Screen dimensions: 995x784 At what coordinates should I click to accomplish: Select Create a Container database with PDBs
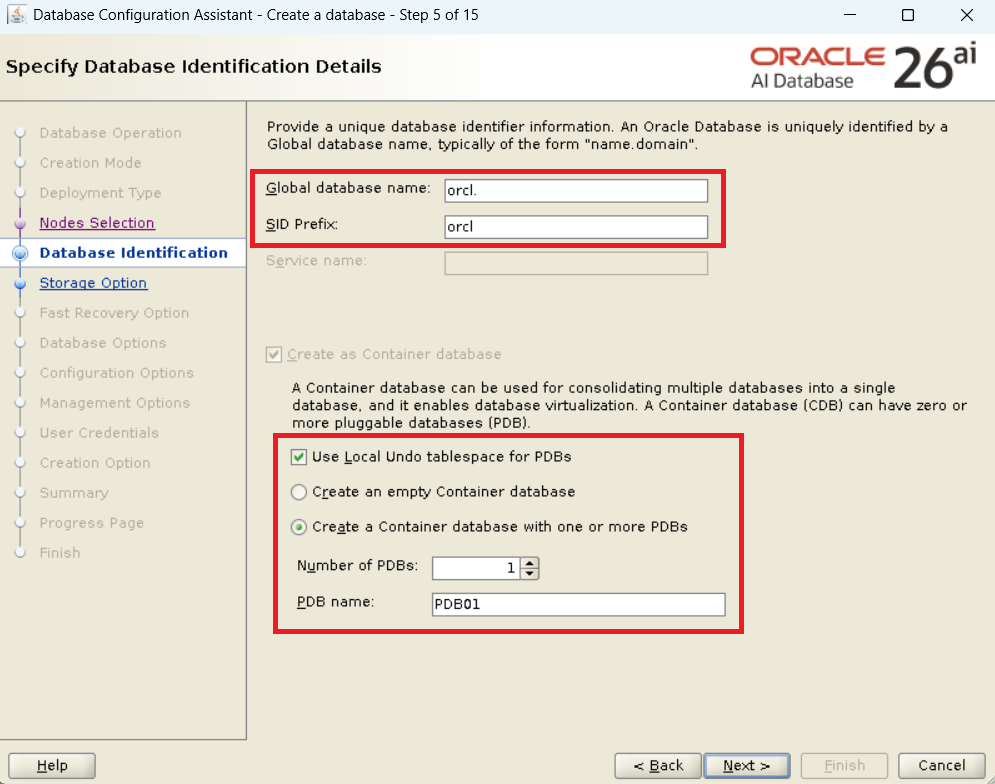tap(298, 527)
